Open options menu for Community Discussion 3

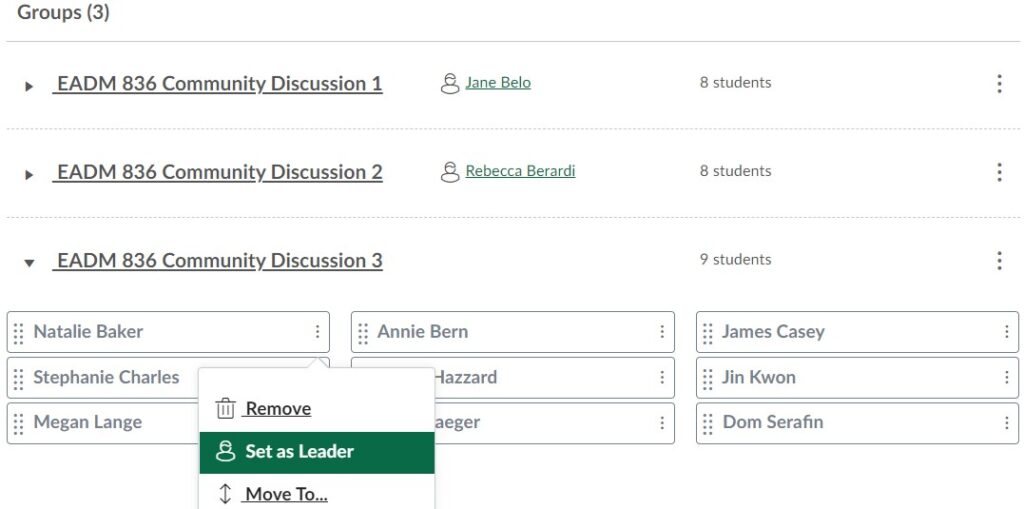click(x=999, y=260)
